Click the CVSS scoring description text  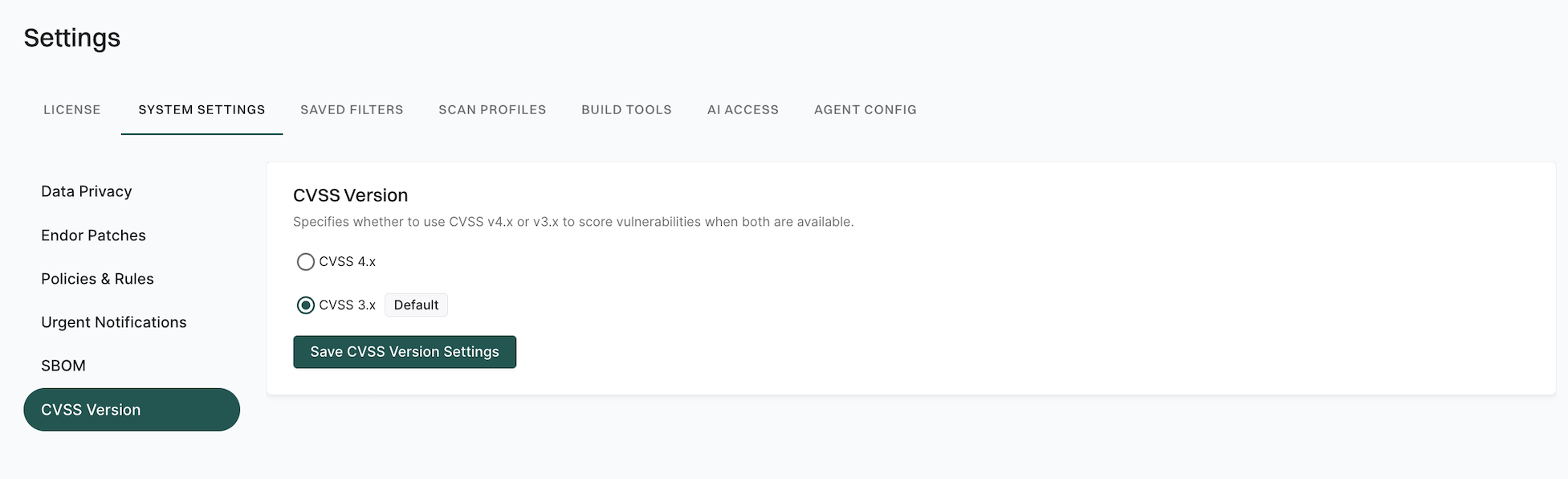[573, 222]
